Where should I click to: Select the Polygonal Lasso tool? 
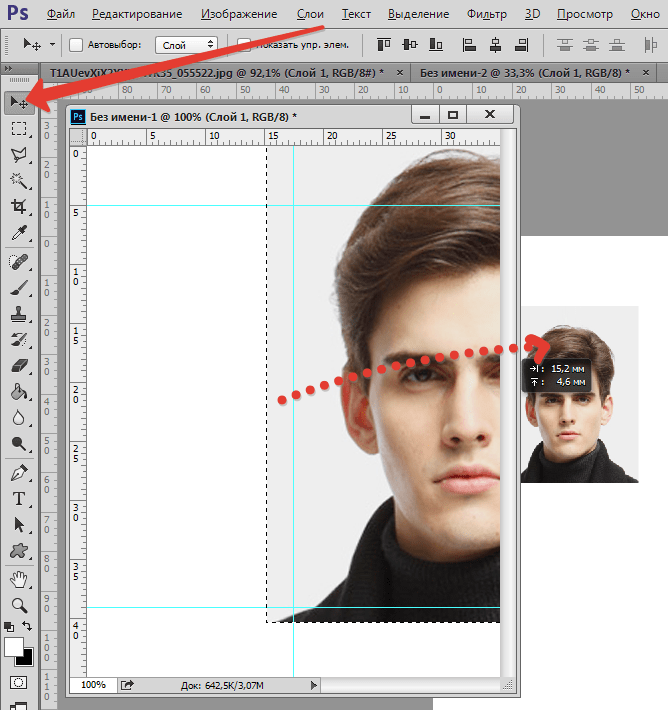point(19,155)
